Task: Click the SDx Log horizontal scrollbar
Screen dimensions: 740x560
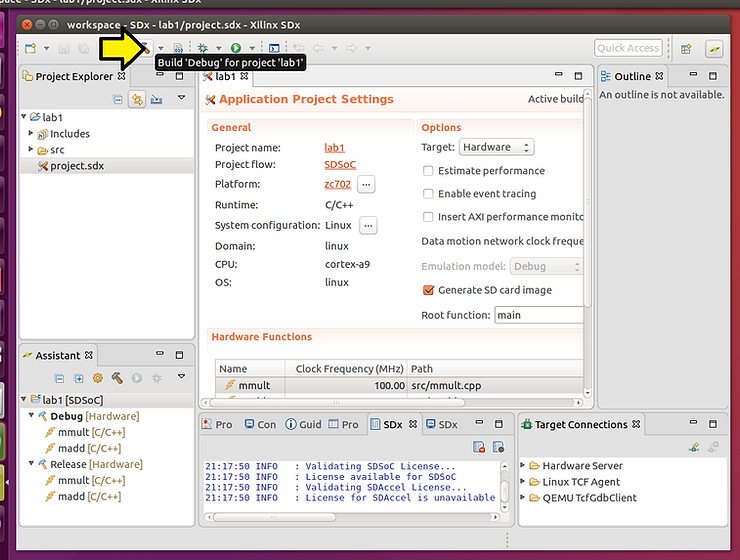Action: (275, 517)
